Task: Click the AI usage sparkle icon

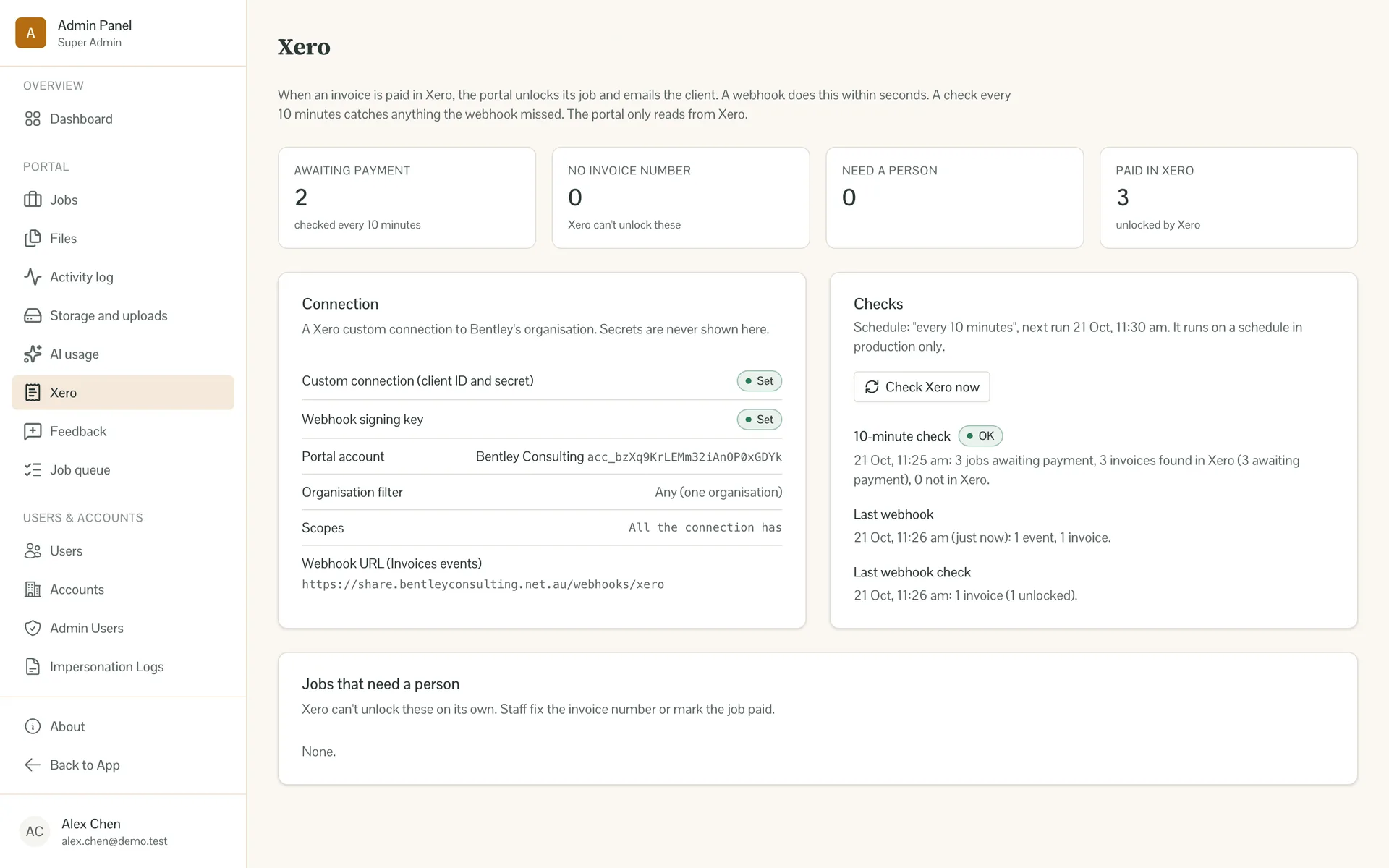Action: pyautogui.click(x=33, y=354)
